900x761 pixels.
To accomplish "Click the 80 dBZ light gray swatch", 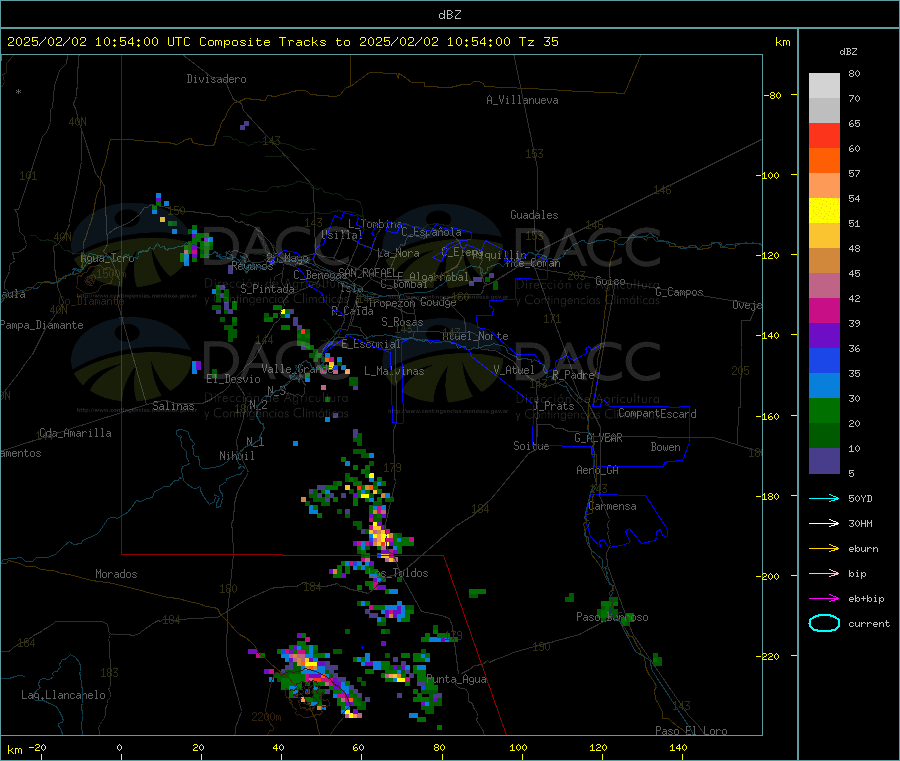I will pyautogui.click(x=824, y=86).
